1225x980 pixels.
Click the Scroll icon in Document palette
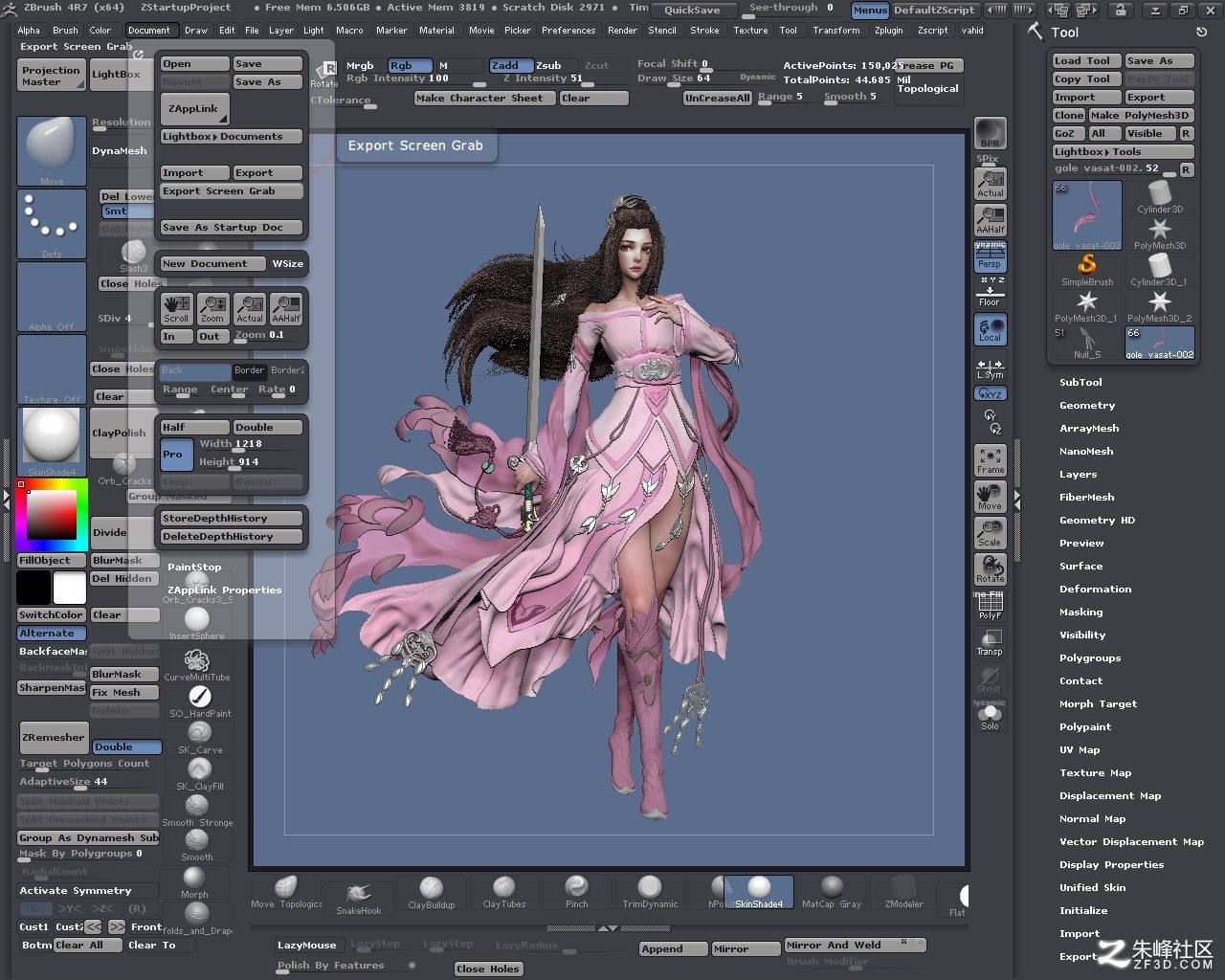[x=176, y=308]
